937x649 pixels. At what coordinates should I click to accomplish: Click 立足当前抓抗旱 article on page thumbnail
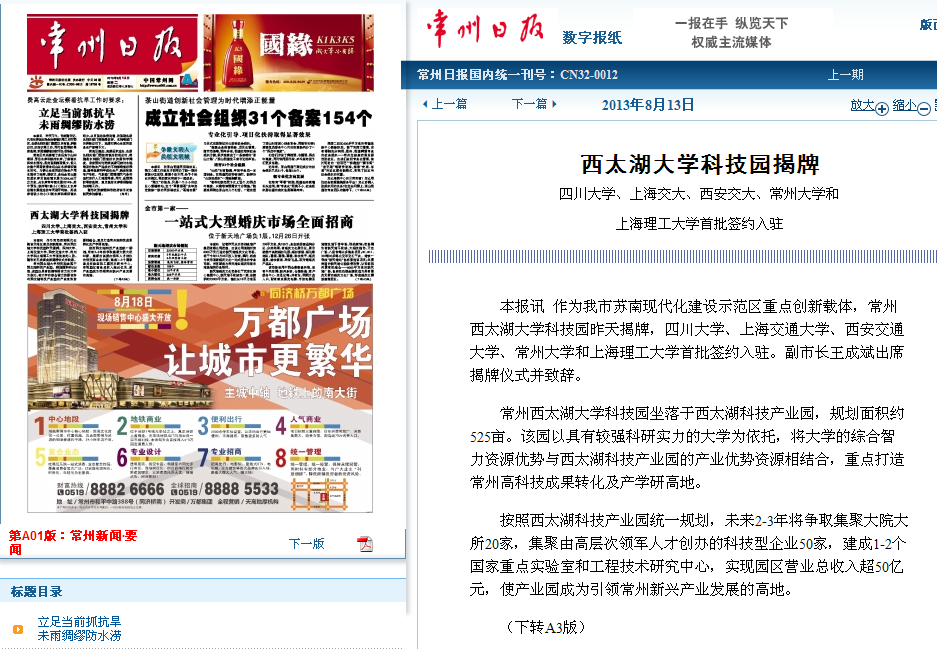coord(80,146)
